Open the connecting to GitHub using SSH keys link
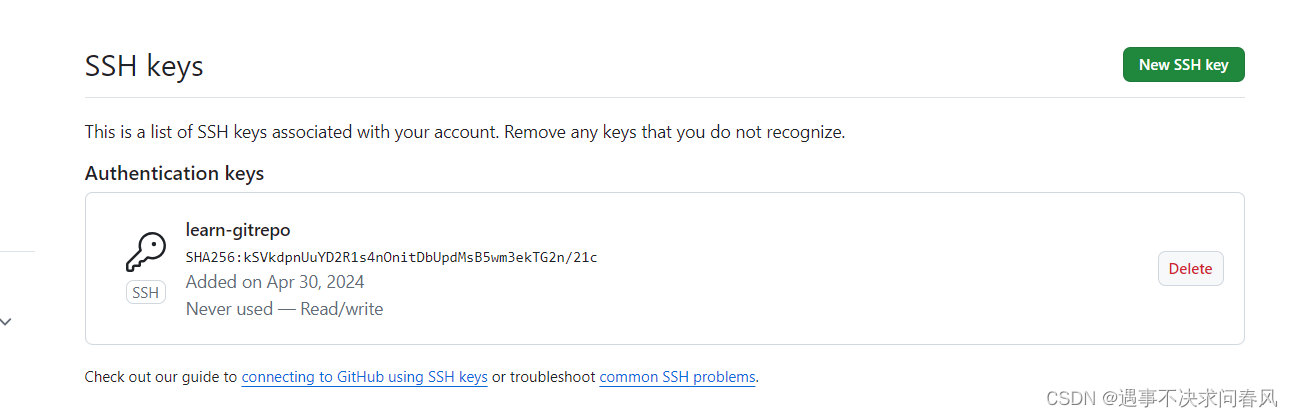 point(365,377)
